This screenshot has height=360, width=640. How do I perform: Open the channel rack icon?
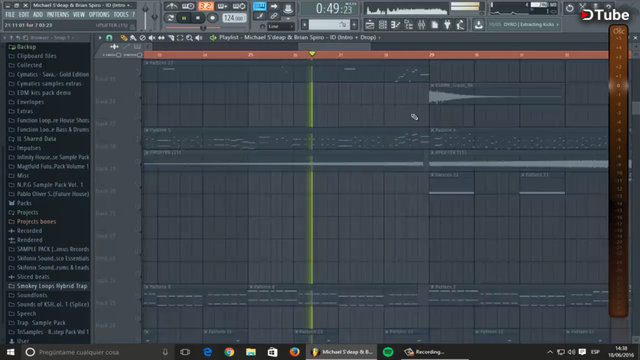pos(382,25)
